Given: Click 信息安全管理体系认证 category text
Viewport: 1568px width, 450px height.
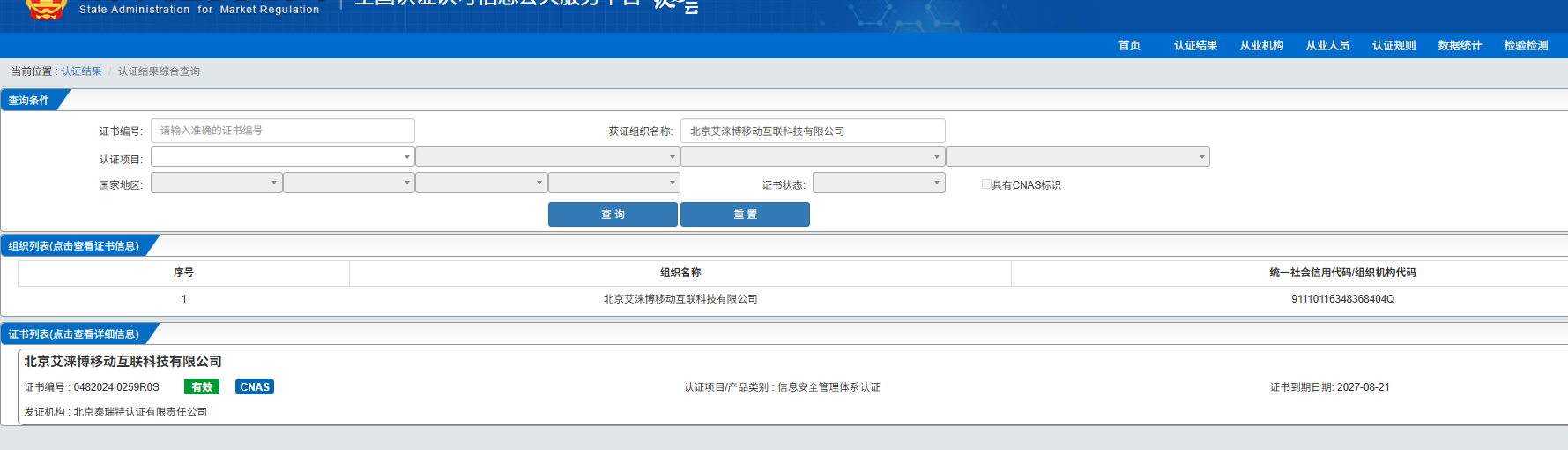Looking at the screenshot, I should pos(829,387).
